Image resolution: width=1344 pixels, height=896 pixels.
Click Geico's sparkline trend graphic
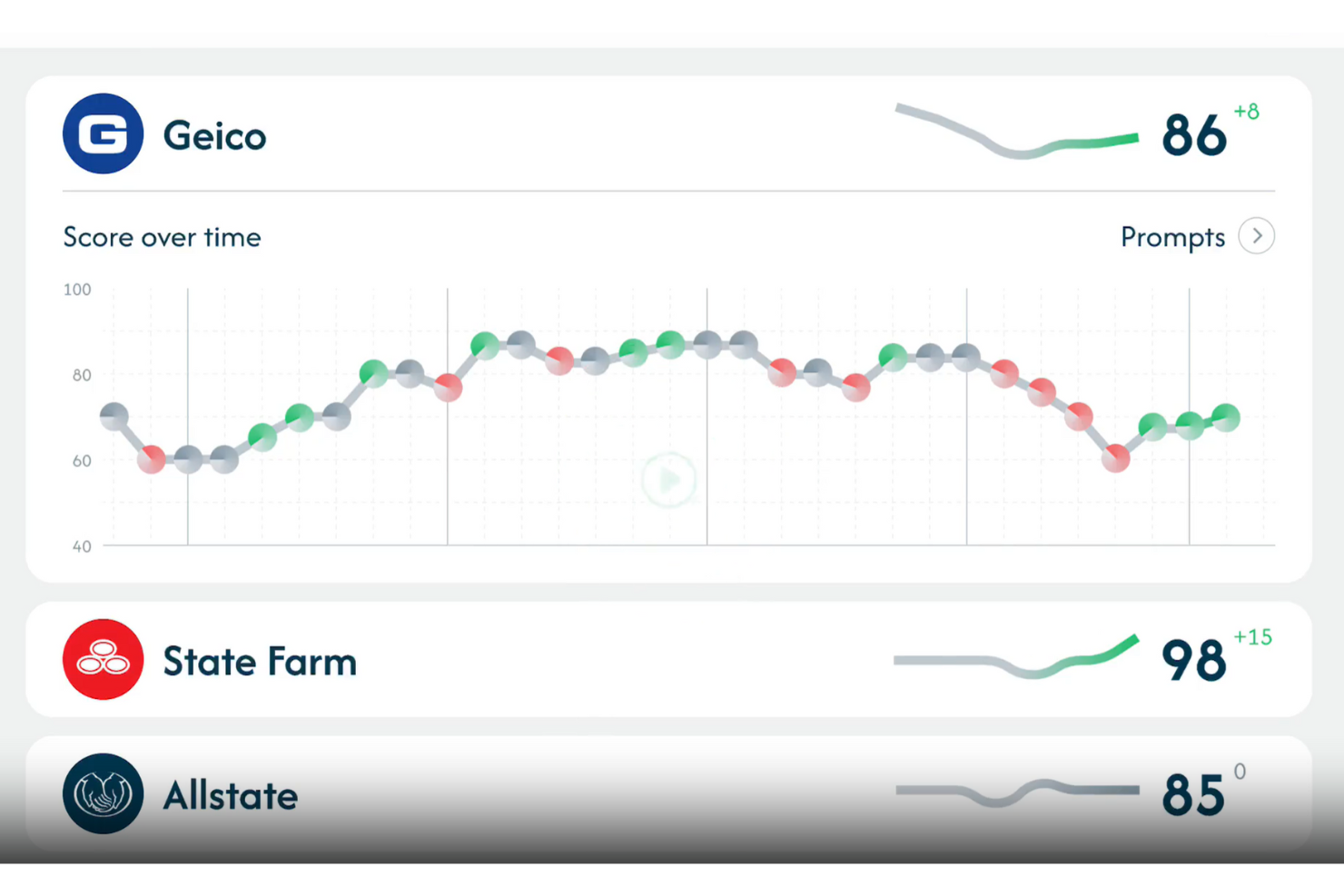(x=1016, y=133)
